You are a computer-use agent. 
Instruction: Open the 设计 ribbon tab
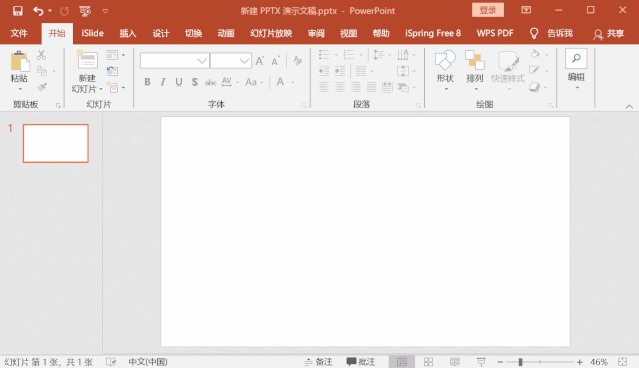[161, 33]
